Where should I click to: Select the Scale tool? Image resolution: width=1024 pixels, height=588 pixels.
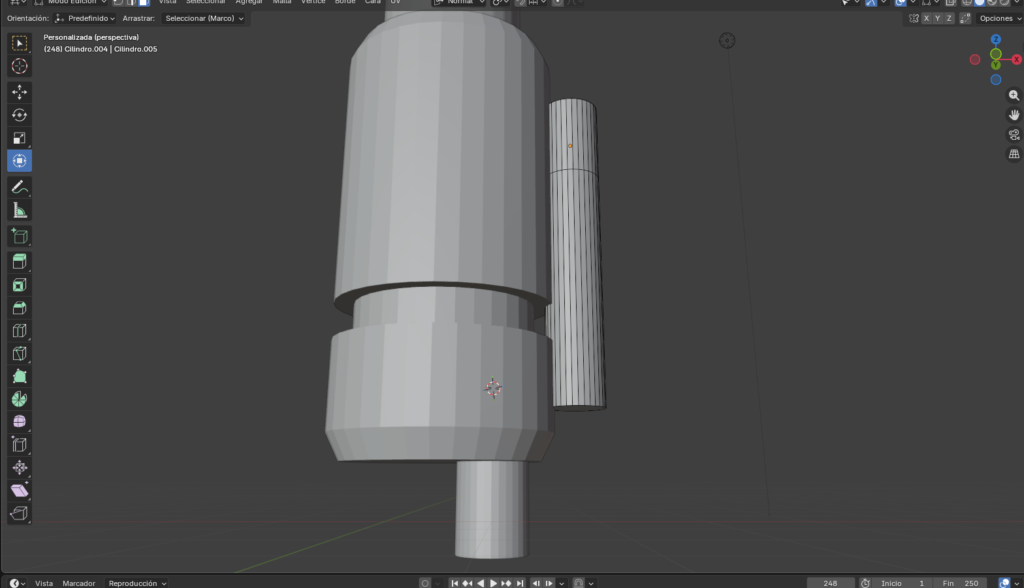coord(20,138)
